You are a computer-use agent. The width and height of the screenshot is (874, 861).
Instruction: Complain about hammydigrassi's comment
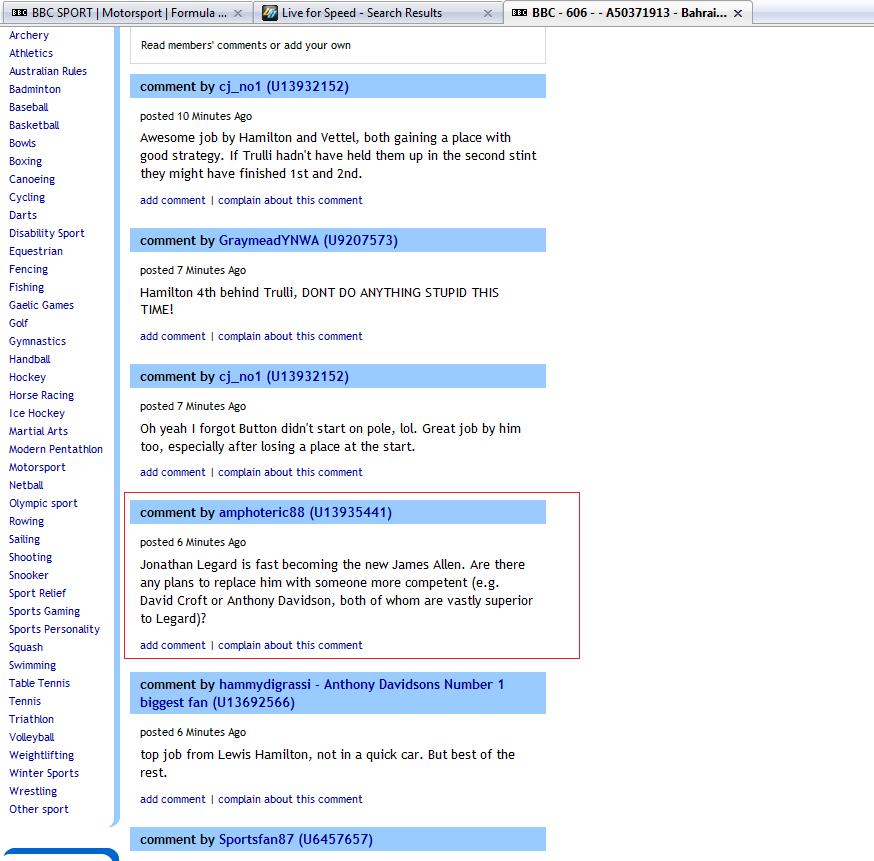pyautogui.click(x=290, y=799)
